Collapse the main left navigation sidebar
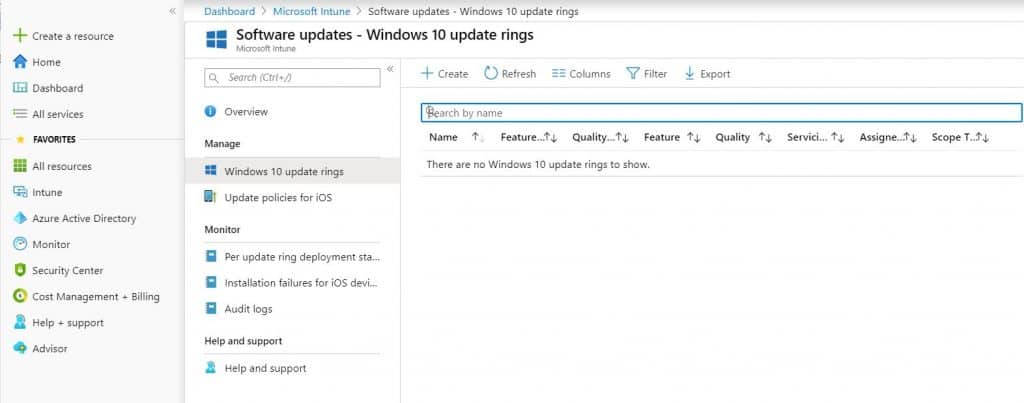This screenshot has width=1024, height=403. 172,11
